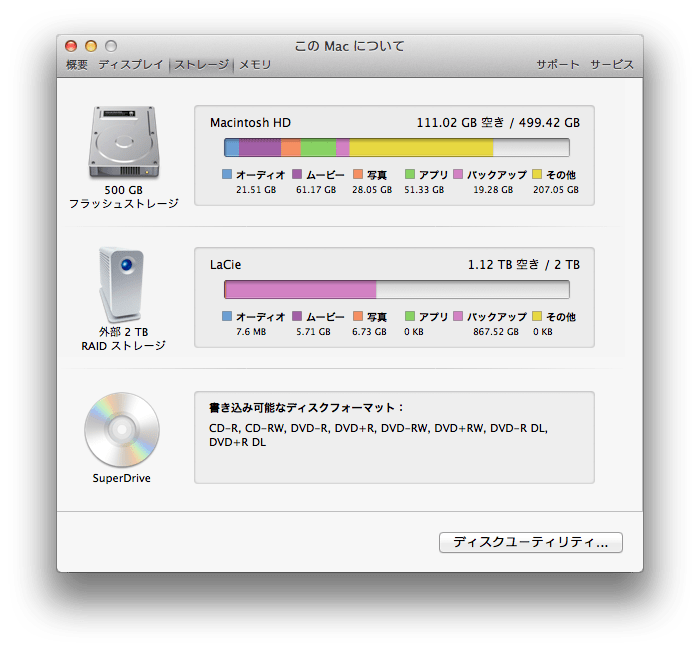The height and width of the screenshot is (651, 700).
Task: Minimize the window with the yellow button
Action: point(91,46)
